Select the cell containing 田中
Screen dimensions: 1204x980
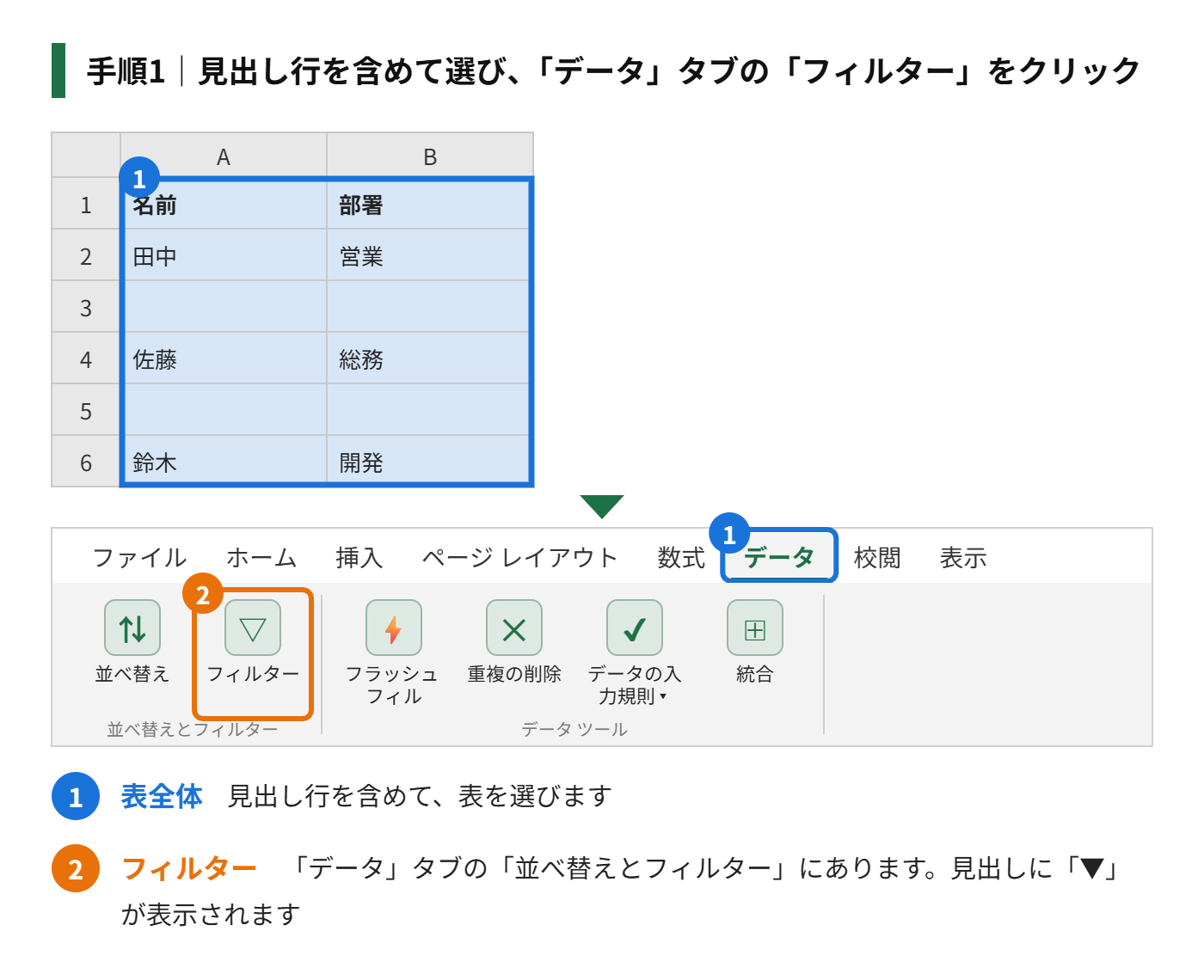[x=224, y=255]
